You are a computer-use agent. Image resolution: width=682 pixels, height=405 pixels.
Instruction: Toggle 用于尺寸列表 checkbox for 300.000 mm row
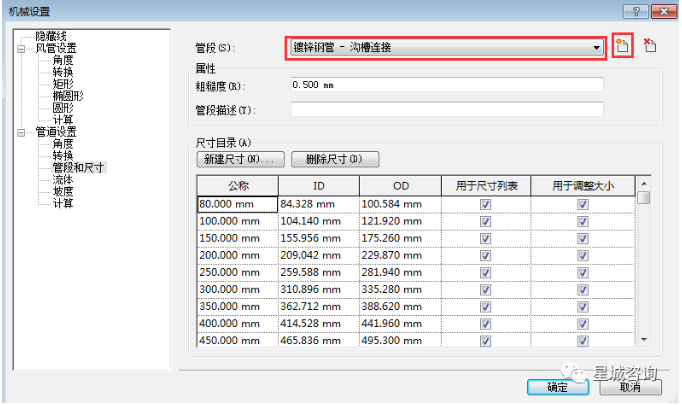click(x=486, y=290)
